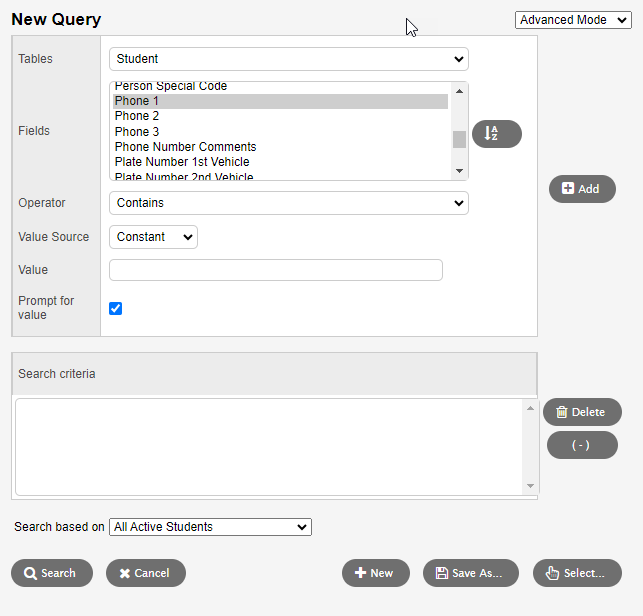Open the Operator dropdown set to Contains

pos(288,203)
